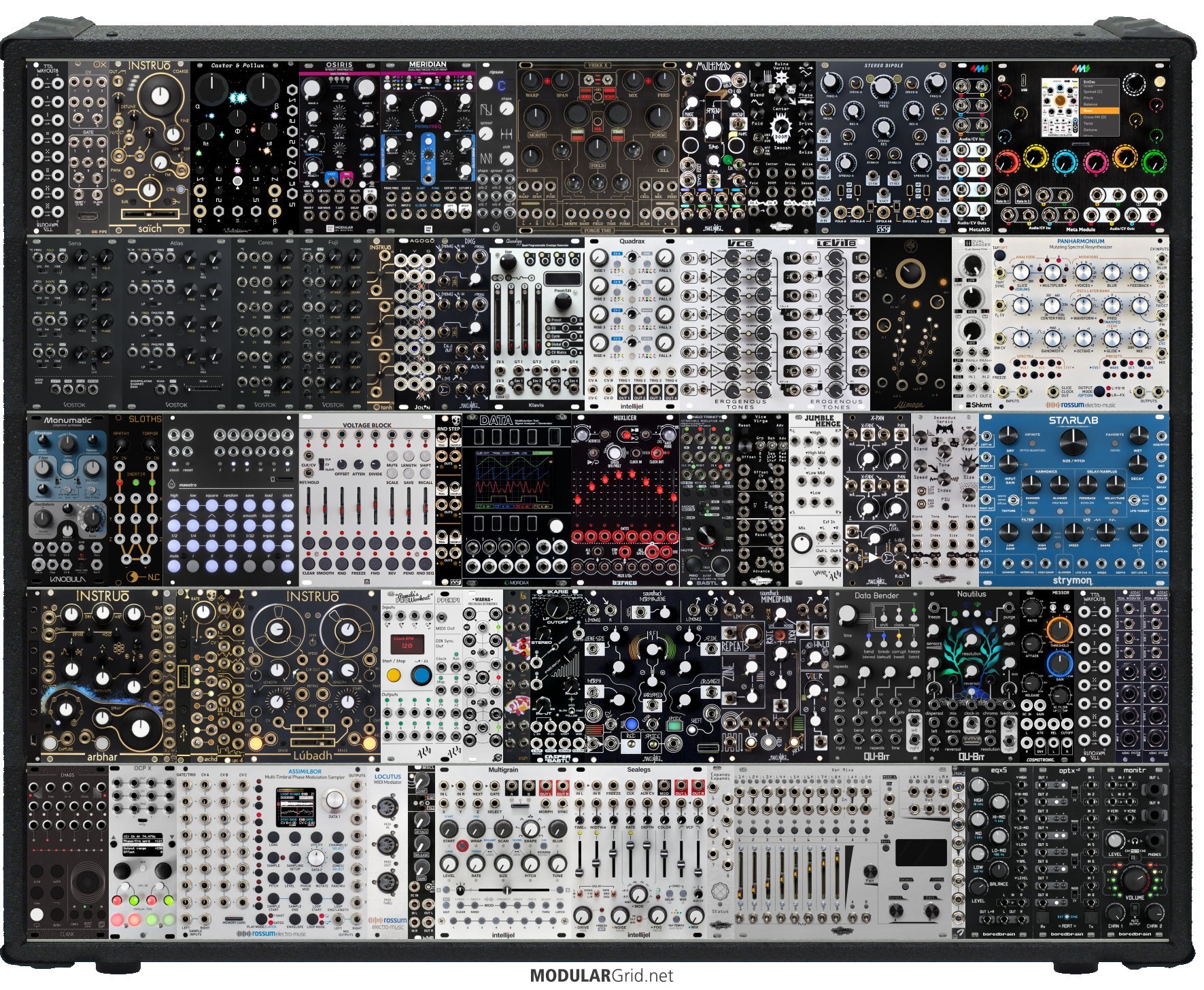The width and height of the screenshot is (1204, 990).
Task: Select the Befaco Muxlicer module
Action: (625, 500)
